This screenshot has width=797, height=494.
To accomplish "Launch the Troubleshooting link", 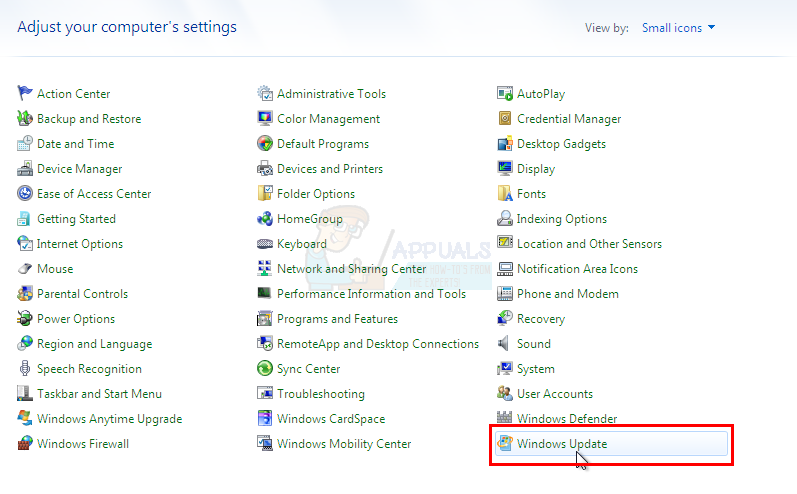I will (321, 394).
